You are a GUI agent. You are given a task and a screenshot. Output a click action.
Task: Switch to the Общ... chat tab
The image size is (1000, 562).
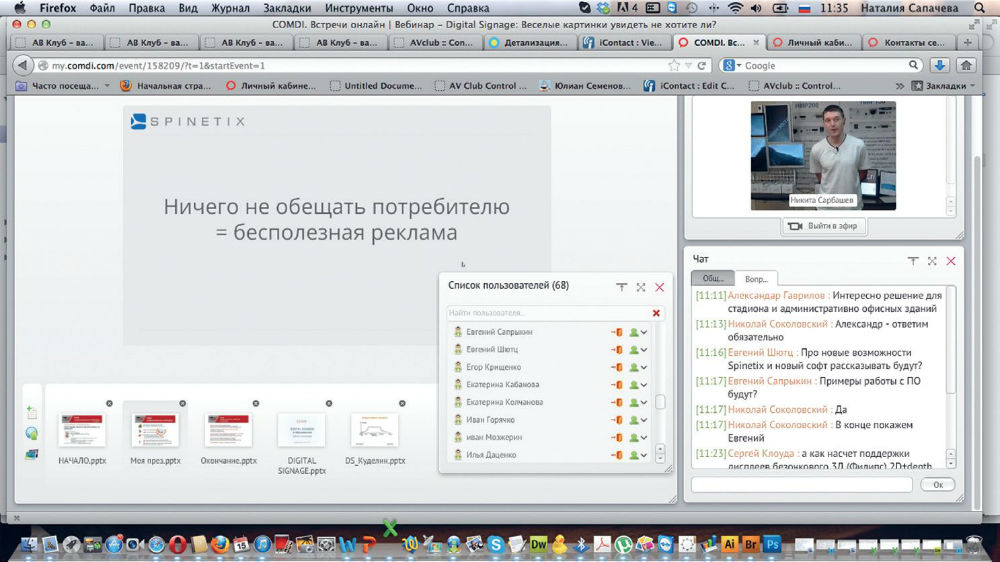pos(713,279)
